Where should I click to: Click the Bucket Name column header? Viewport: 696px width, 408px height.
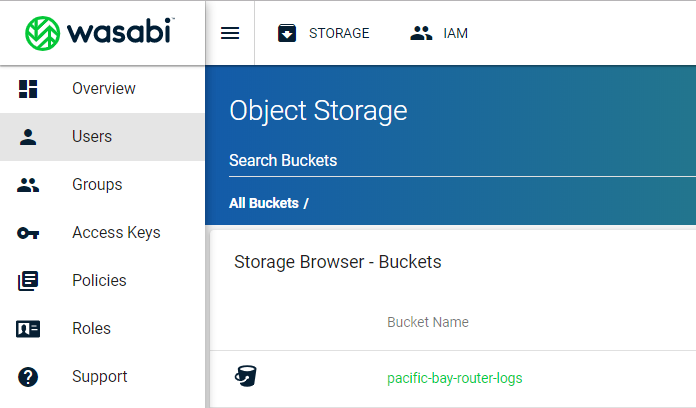428,322
